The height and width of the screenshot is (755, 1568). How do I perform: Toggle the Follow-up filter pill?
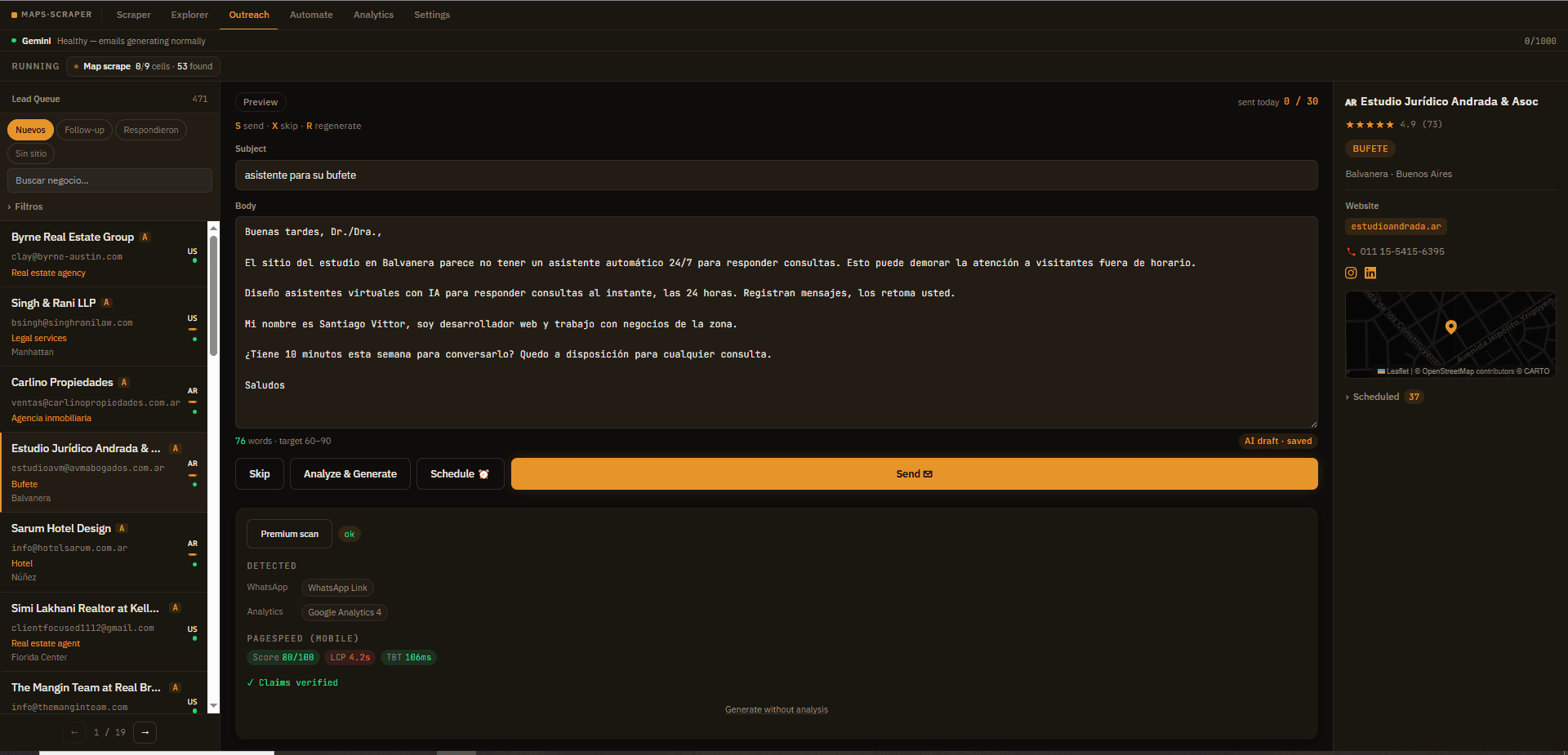point(84,130)
